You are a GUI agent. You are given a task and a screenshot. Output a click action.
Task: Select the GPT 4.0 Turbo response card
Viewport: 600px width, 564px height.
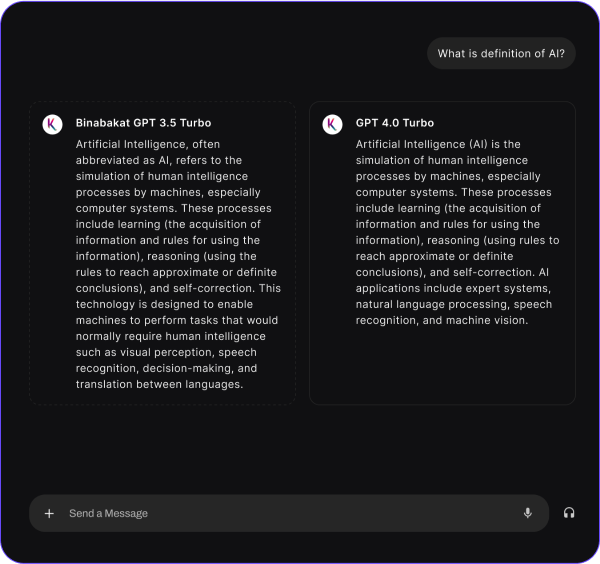(x=442, y=253)
